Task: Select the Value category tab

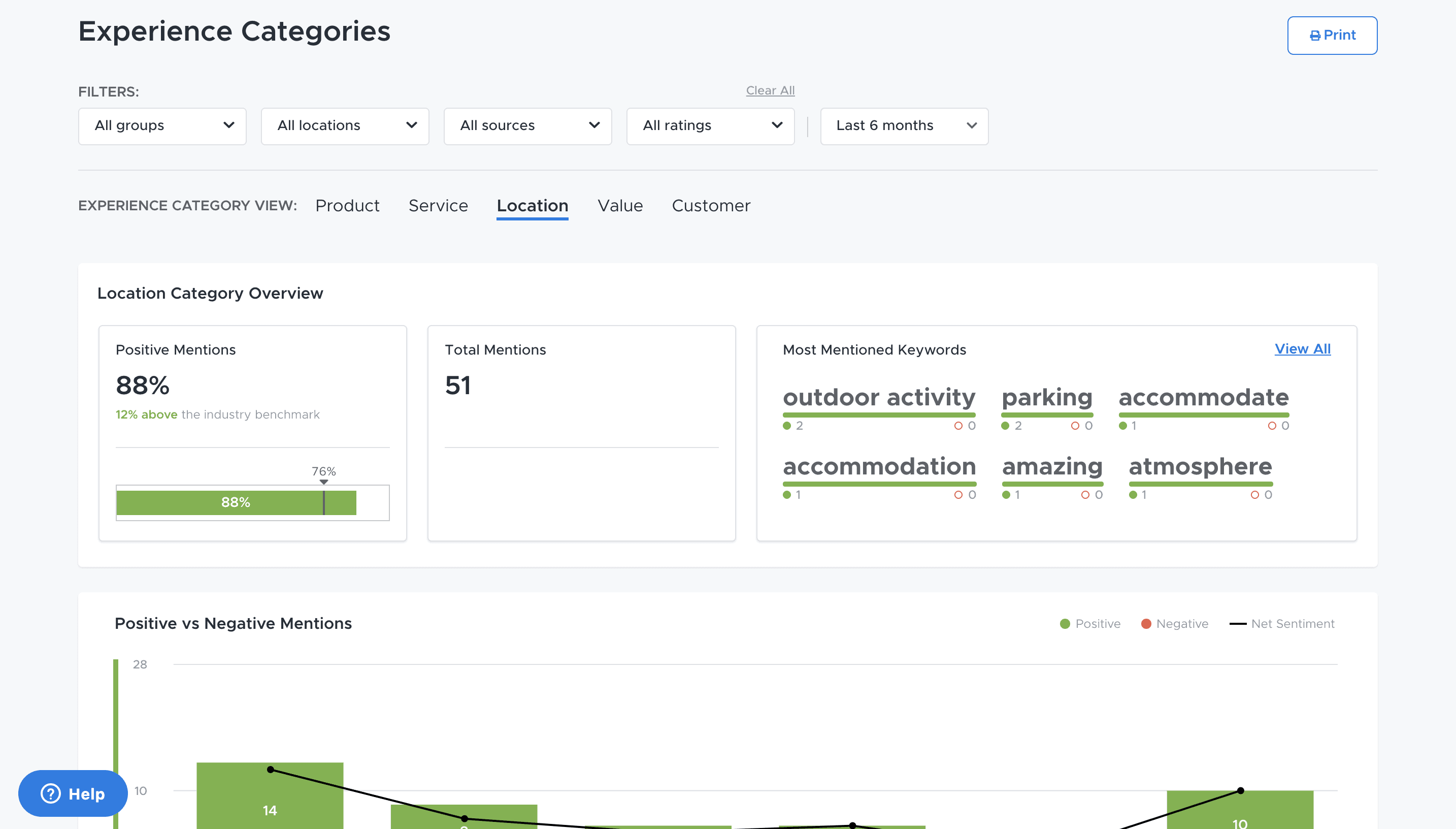Action: (x=619, y=206)
